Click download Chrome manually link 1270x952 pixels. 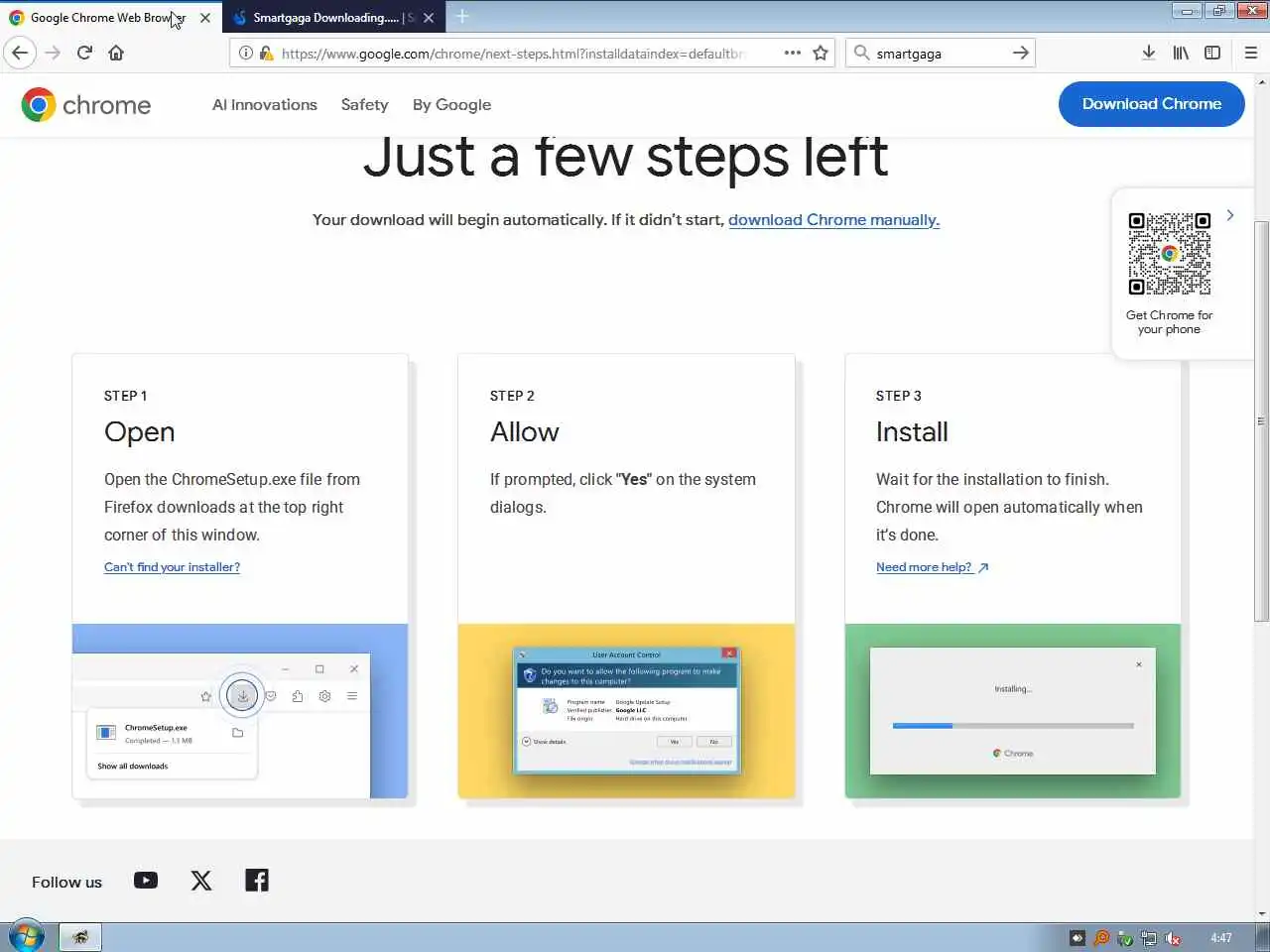[833, 220]
